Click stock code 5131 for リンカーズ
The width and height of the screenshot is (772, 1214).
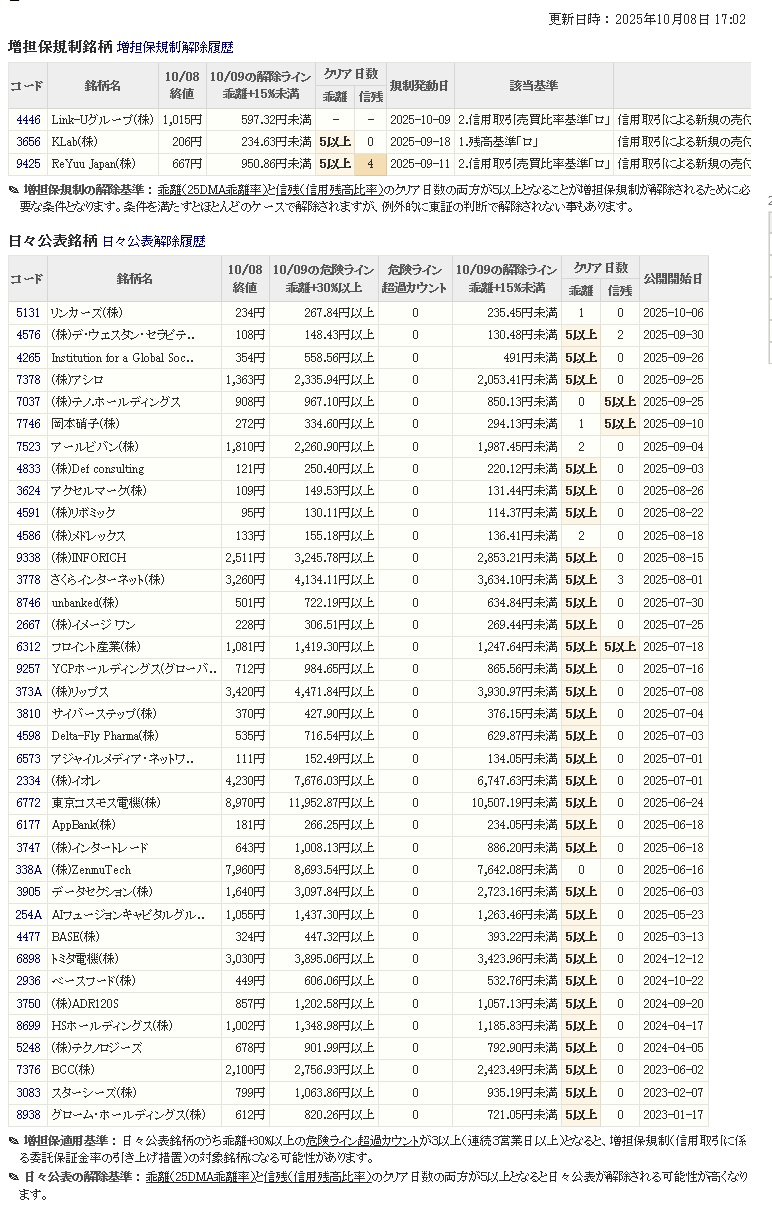(28, 313)
